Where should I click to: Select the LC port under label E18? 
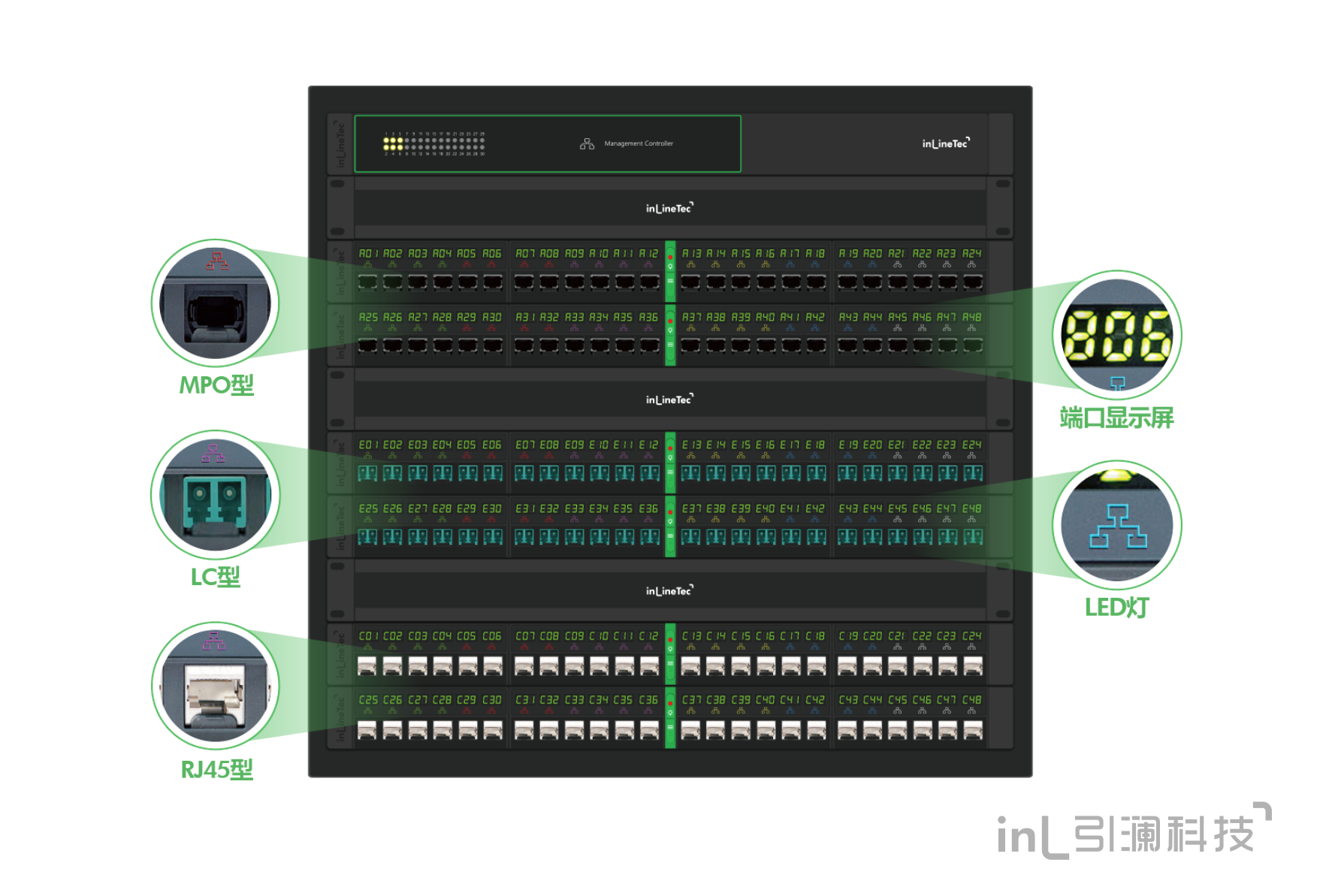point(816,473)
